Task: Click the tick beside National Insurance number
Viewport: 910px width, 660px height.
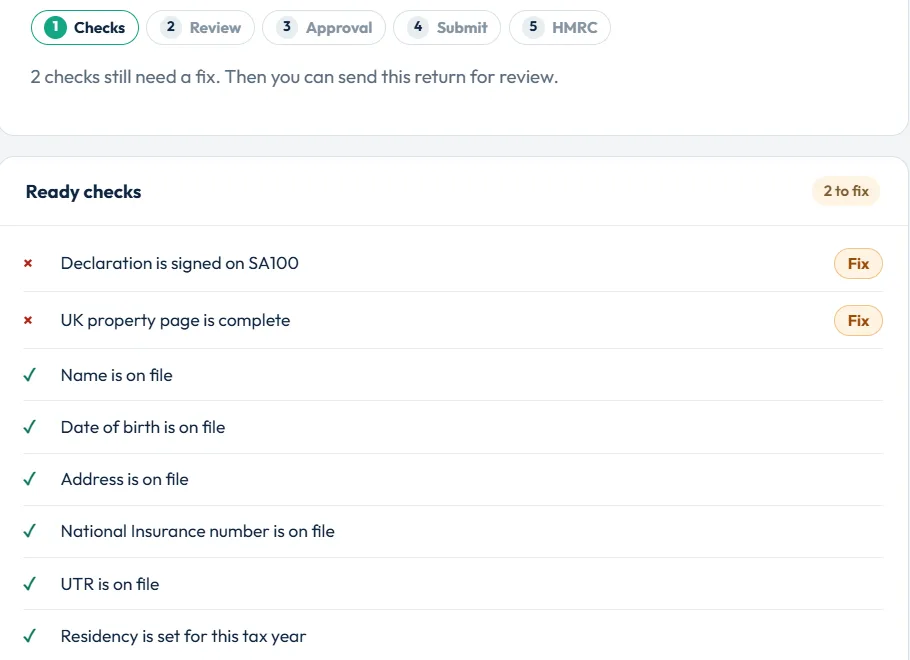Action: click(x=30, y=531)
